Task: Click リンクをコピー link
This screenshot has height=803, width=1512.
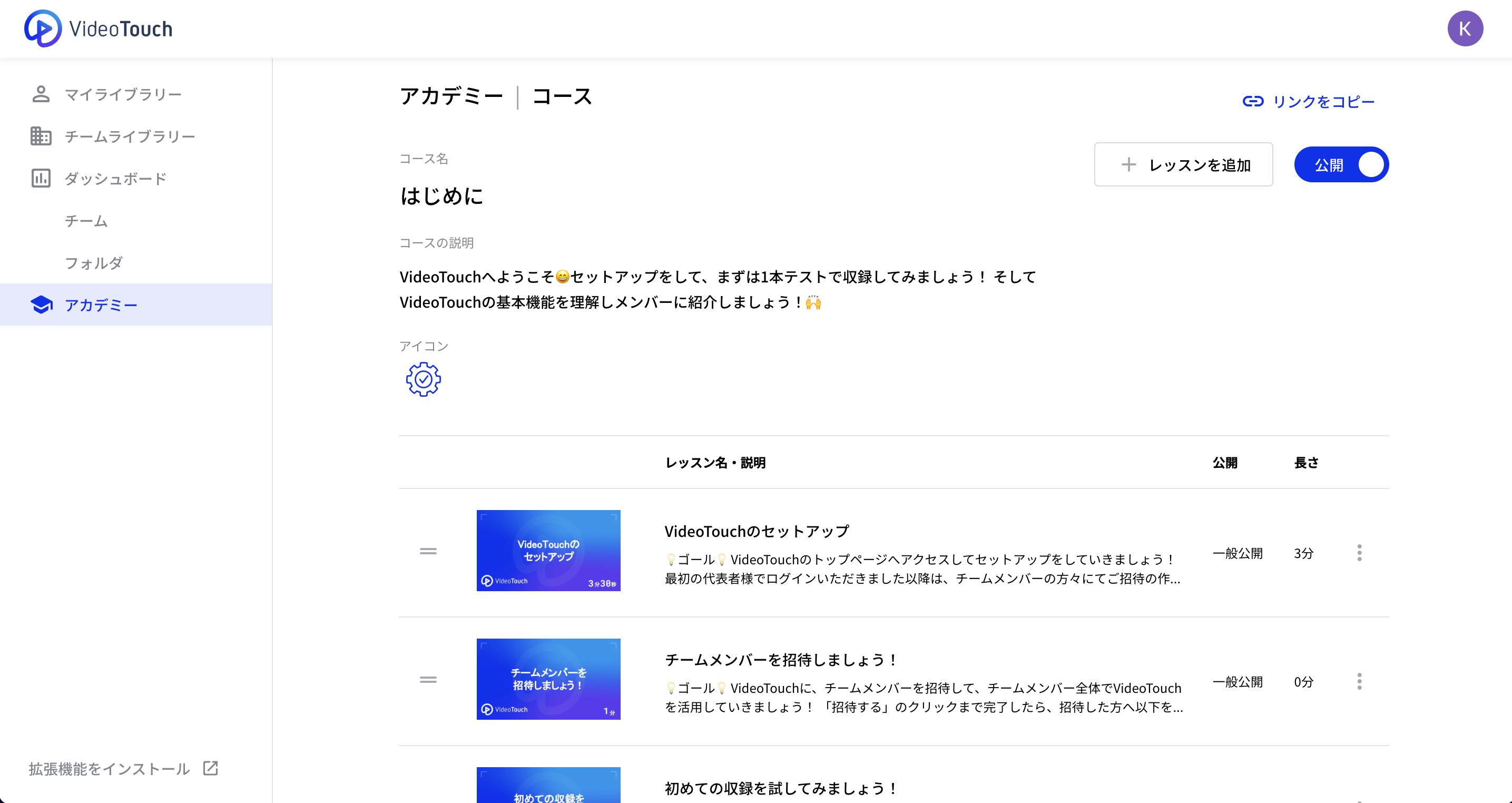Action: [x=1308, y=102]
